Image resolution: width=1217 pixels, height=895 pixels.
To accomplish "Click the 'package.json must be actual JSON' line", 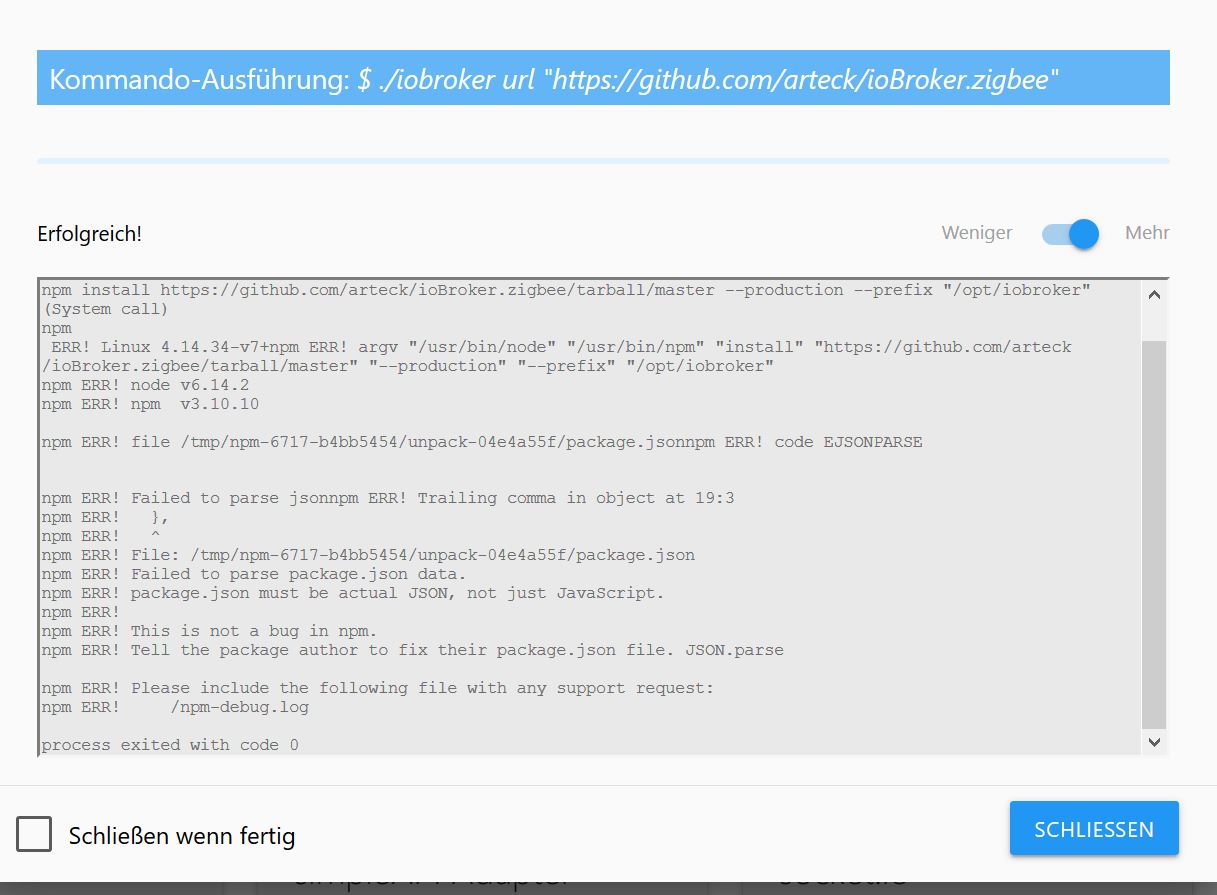I will [x=353, y=593].
